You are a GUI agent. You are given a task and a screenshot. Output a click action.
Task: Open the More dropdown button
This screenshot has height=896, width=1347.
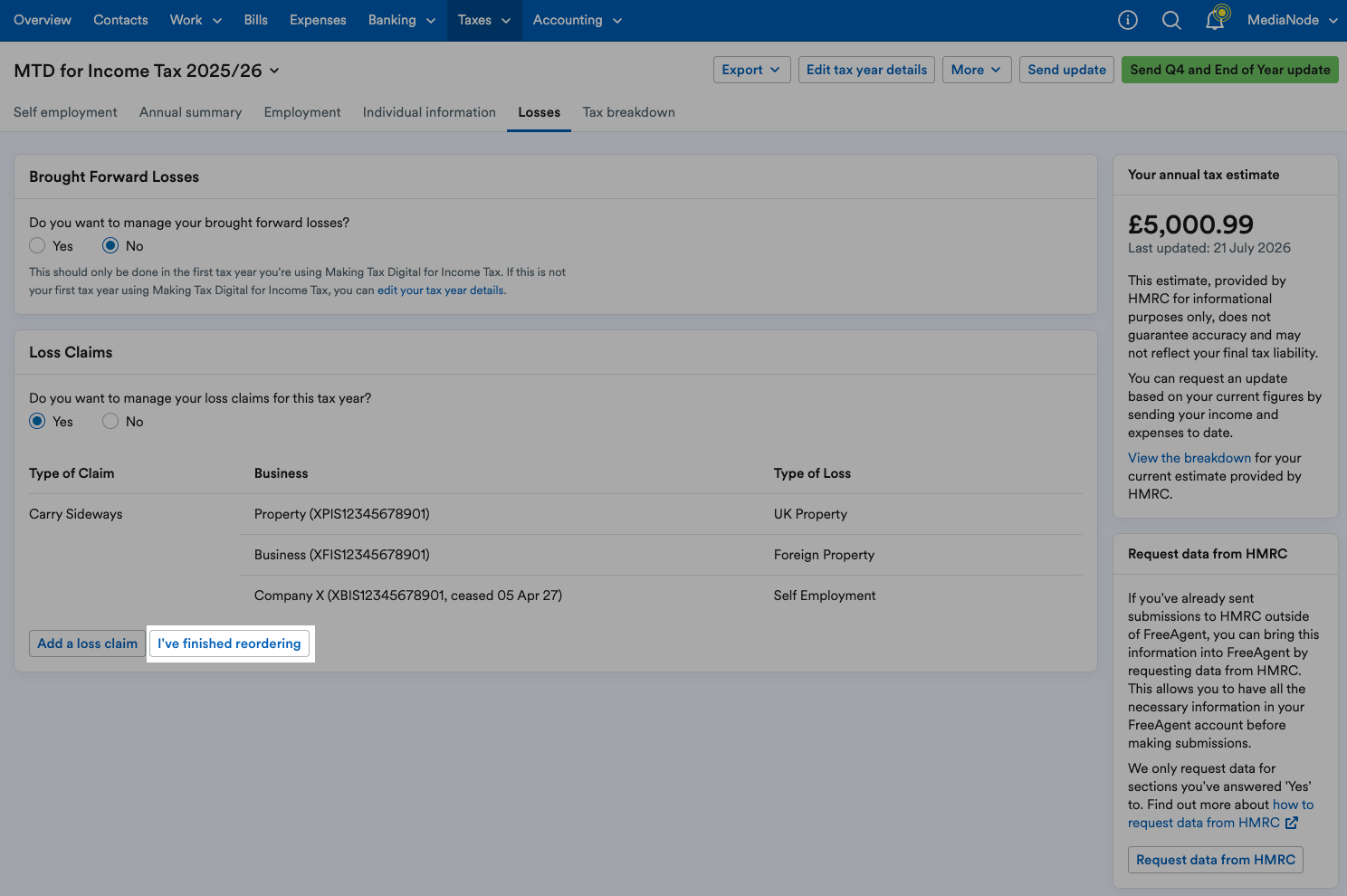coord(977,70)
